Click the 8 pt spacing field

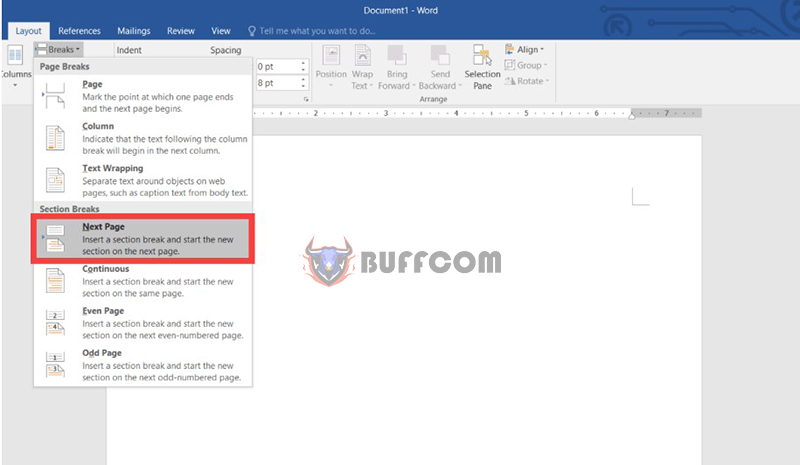point(278,83)
